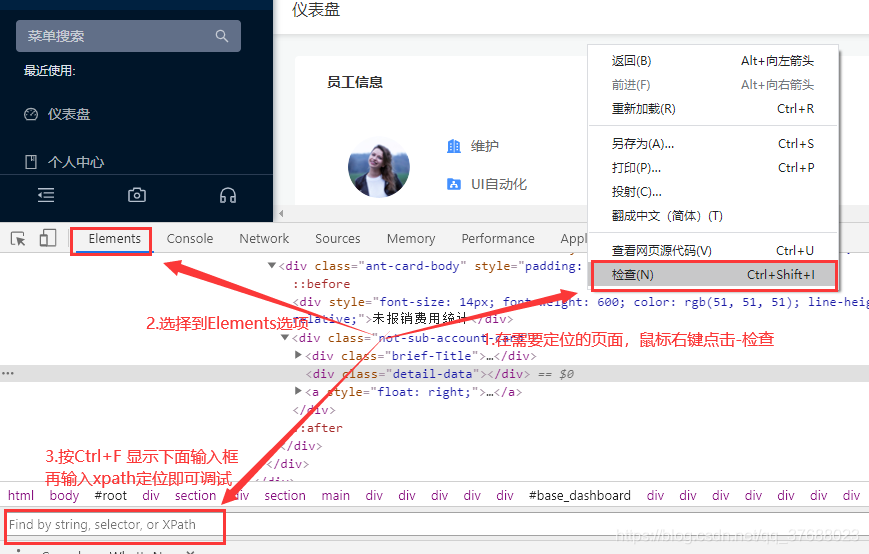The width and height of the screenshot is (869, 554).
Task: Click the 员工信息 card heading
Action: coord(355,83)
